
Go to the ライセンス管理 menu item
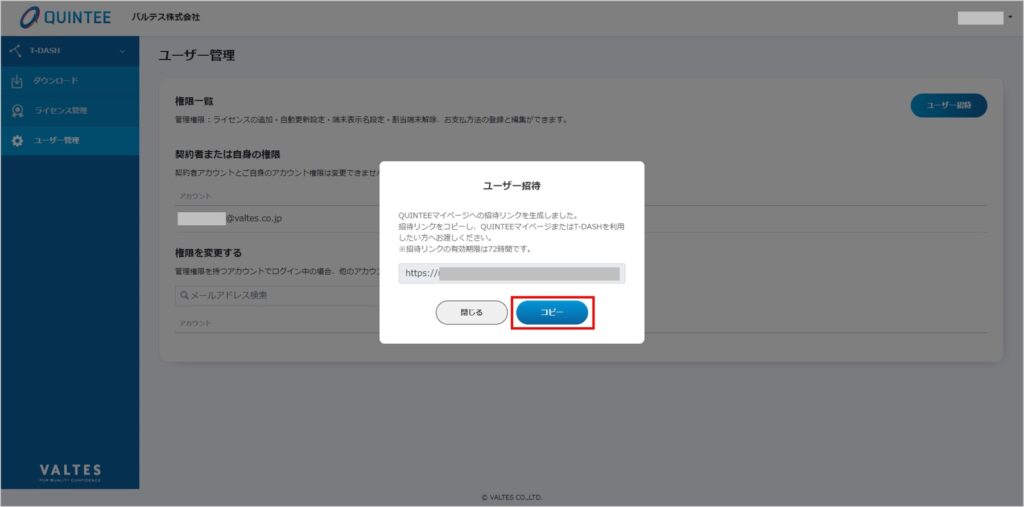pos(61,110)
